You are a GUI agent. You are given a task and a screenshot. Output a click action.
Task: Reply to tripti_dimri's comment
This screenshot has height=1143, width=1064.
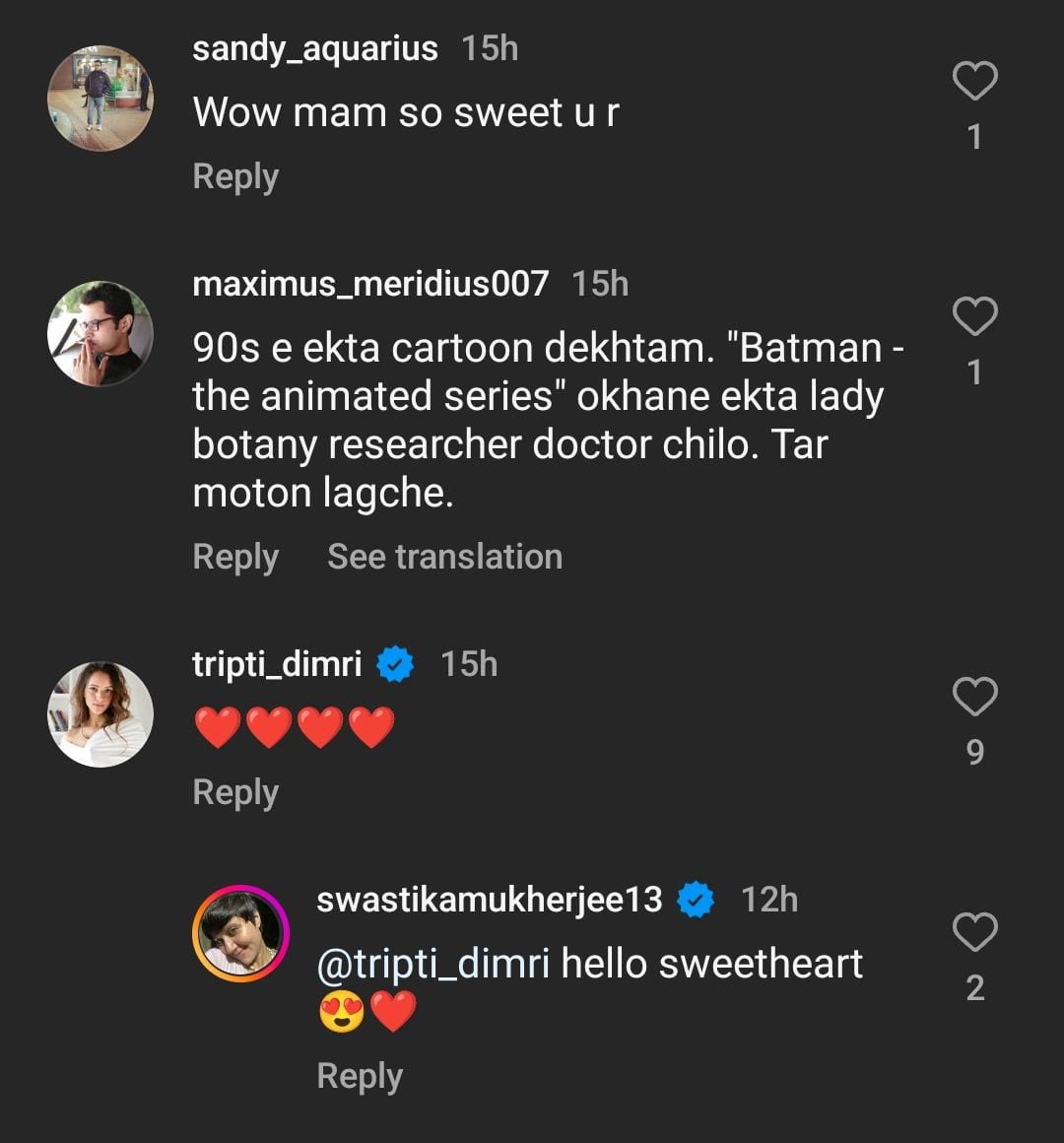(235, 792)
